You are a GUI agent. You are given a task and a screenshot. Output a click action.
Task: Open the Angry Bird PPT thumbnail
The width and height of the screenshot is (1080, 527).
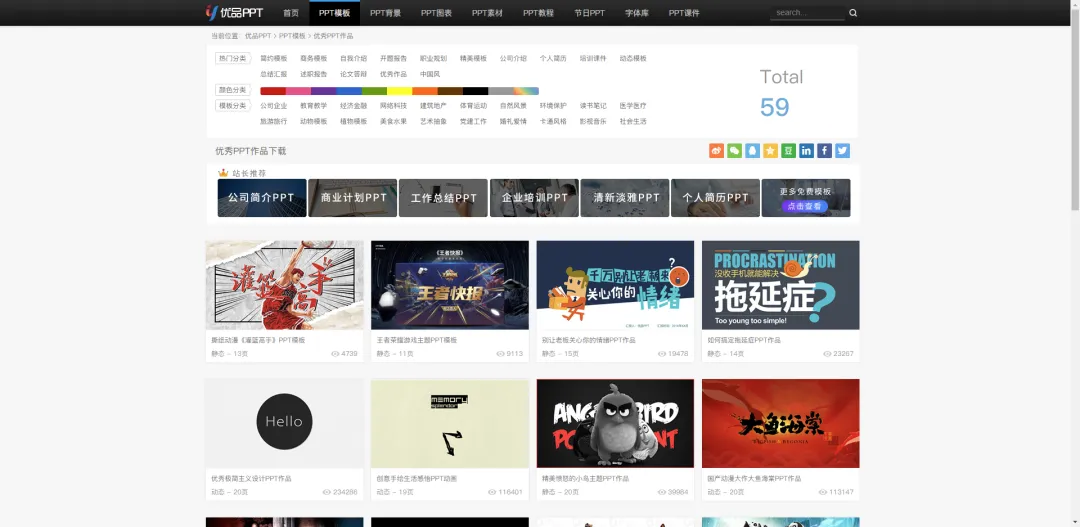(615, 424)
